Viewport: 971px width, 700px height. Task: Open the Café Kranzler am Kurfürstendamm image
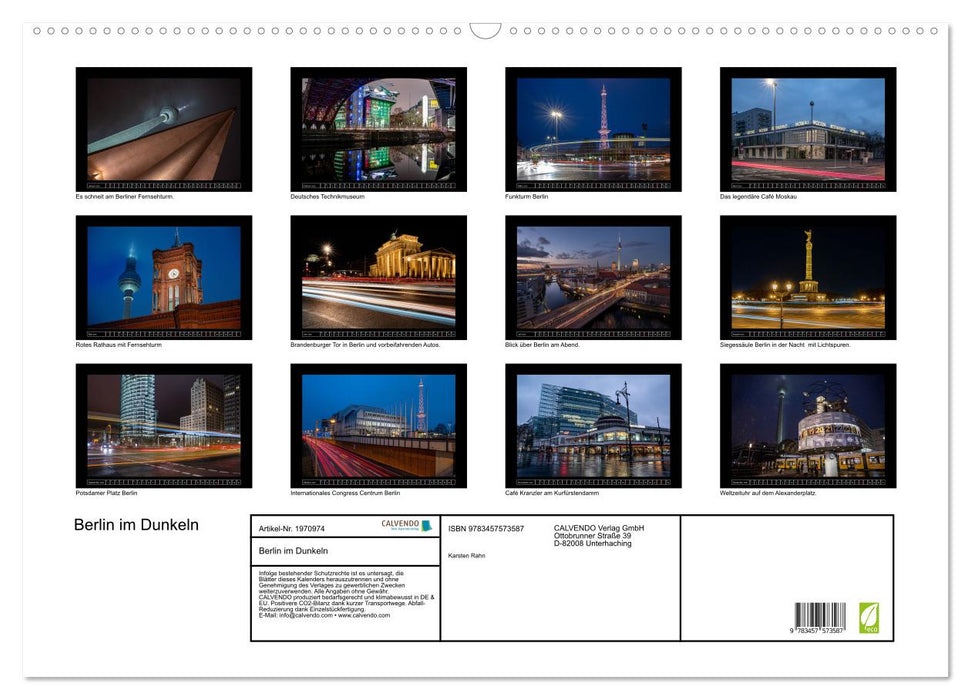point(594,425)
